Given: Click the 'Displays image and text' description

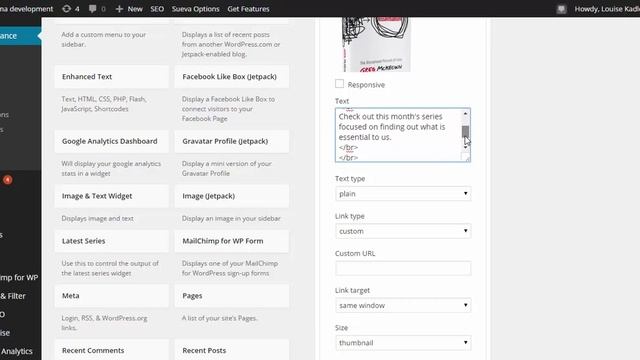Looking at the screenshot, I should (98, 218).
